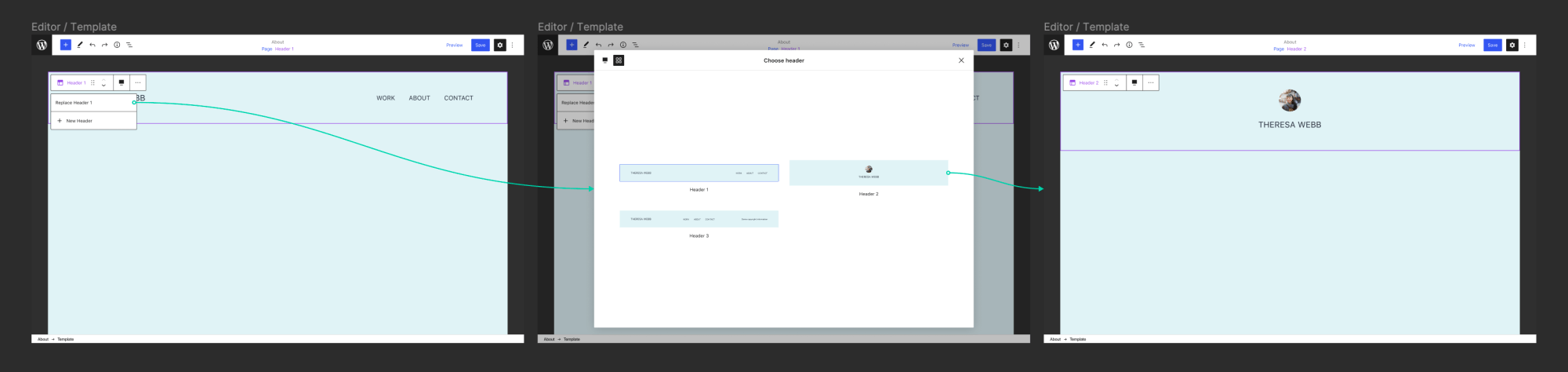Viewport: 1568px width, 372px height.
Task: Open vertical ellipsis menu in right frame top bar
Action: (x=1524, y=45)
